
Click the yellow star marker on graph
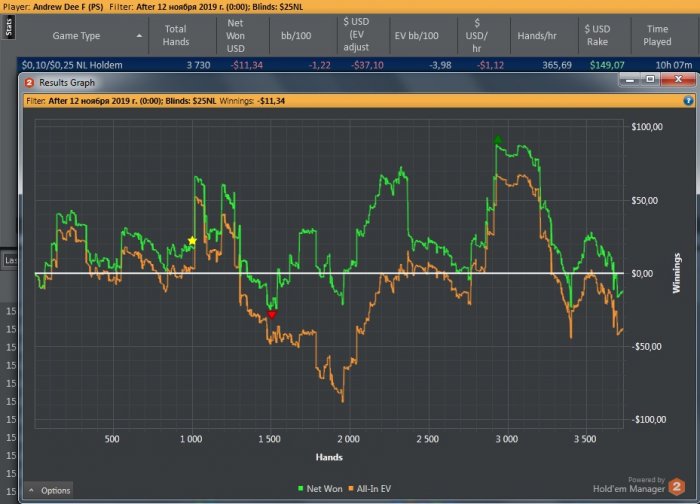(x=192, y=241)
